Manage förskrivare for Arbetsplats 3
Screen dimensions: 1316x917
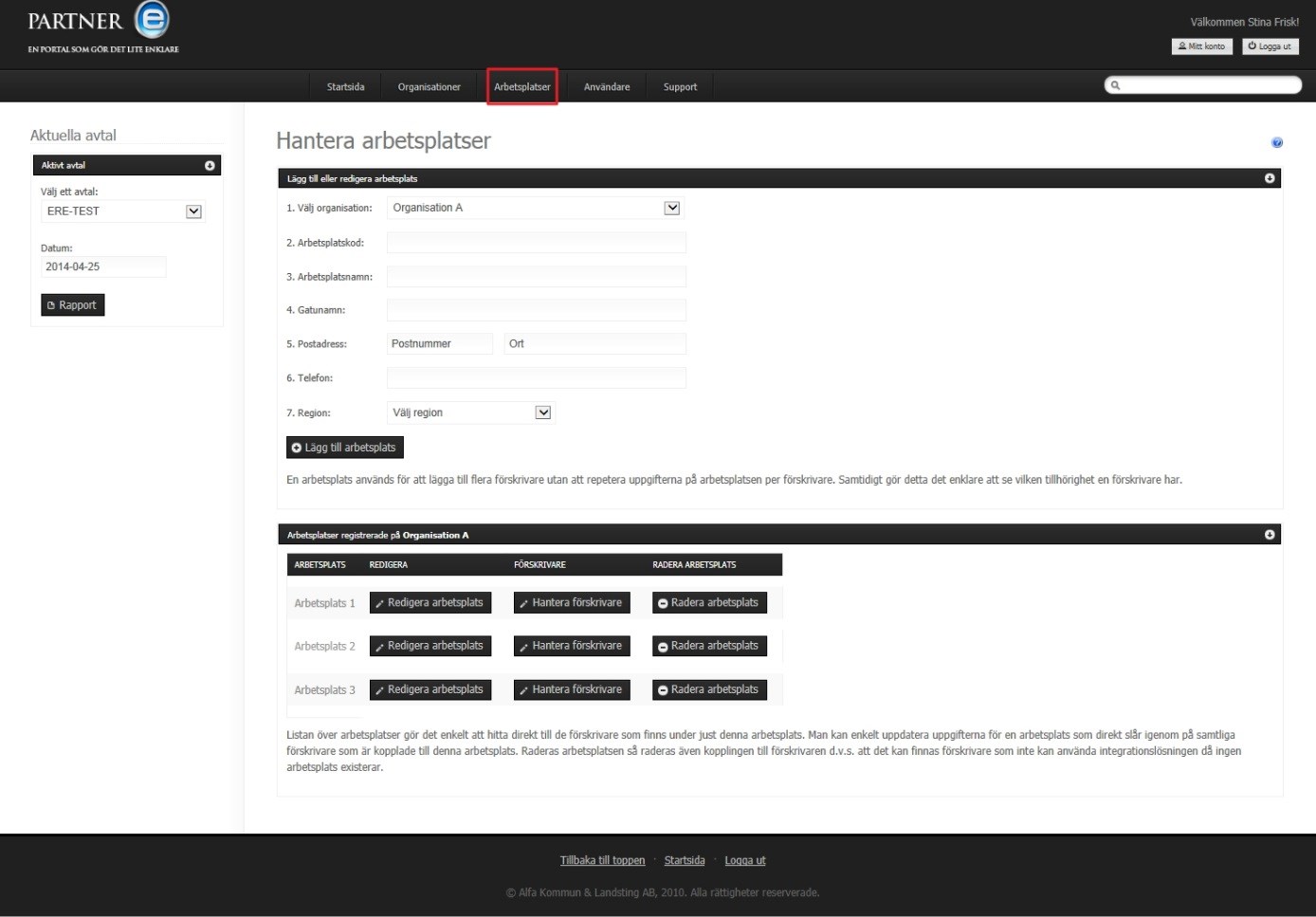[572, 689]
